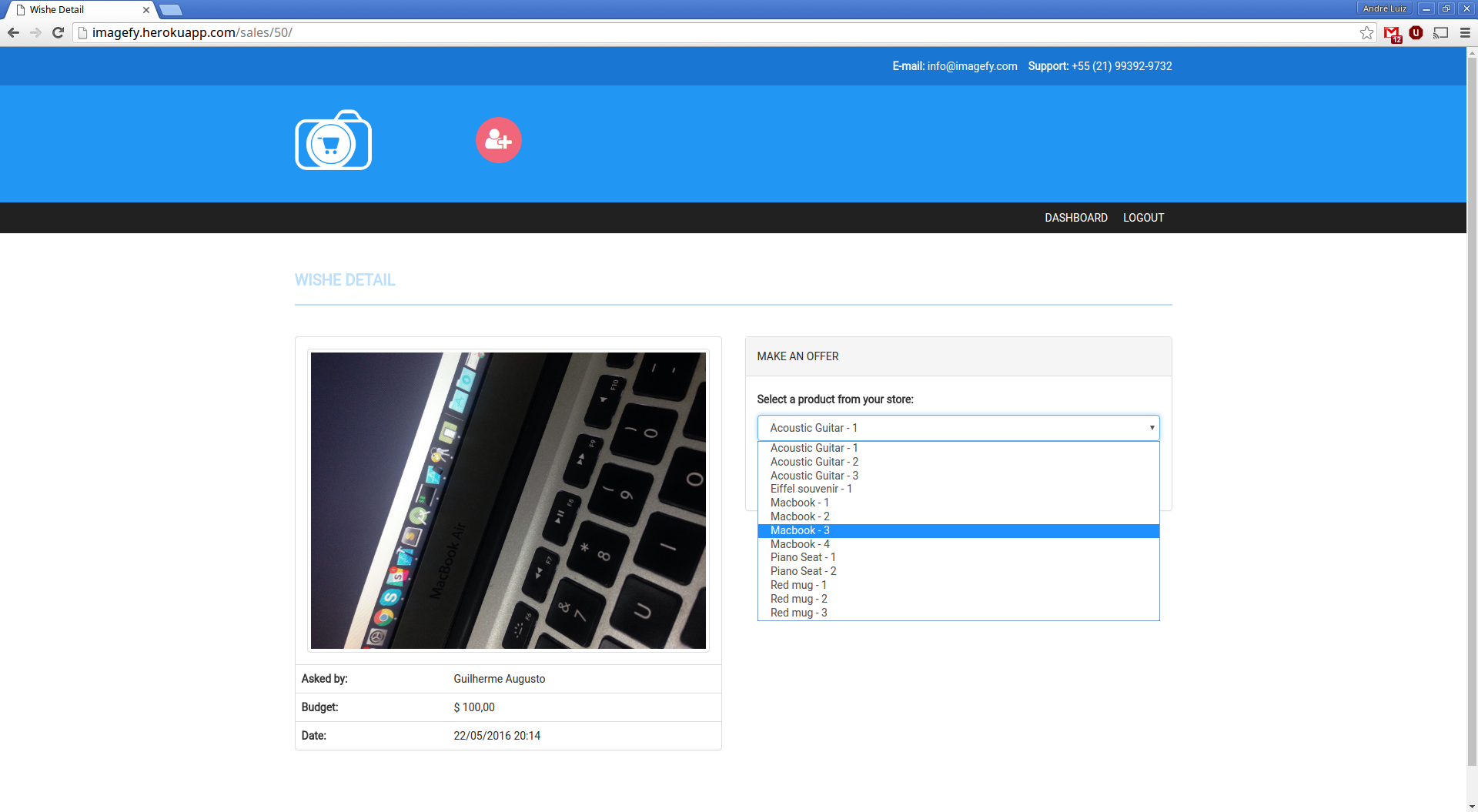Click the date 22/05/2016 20:14
Image resolution: width=1478 pixels, height=812 pixels.
(497, 736)
